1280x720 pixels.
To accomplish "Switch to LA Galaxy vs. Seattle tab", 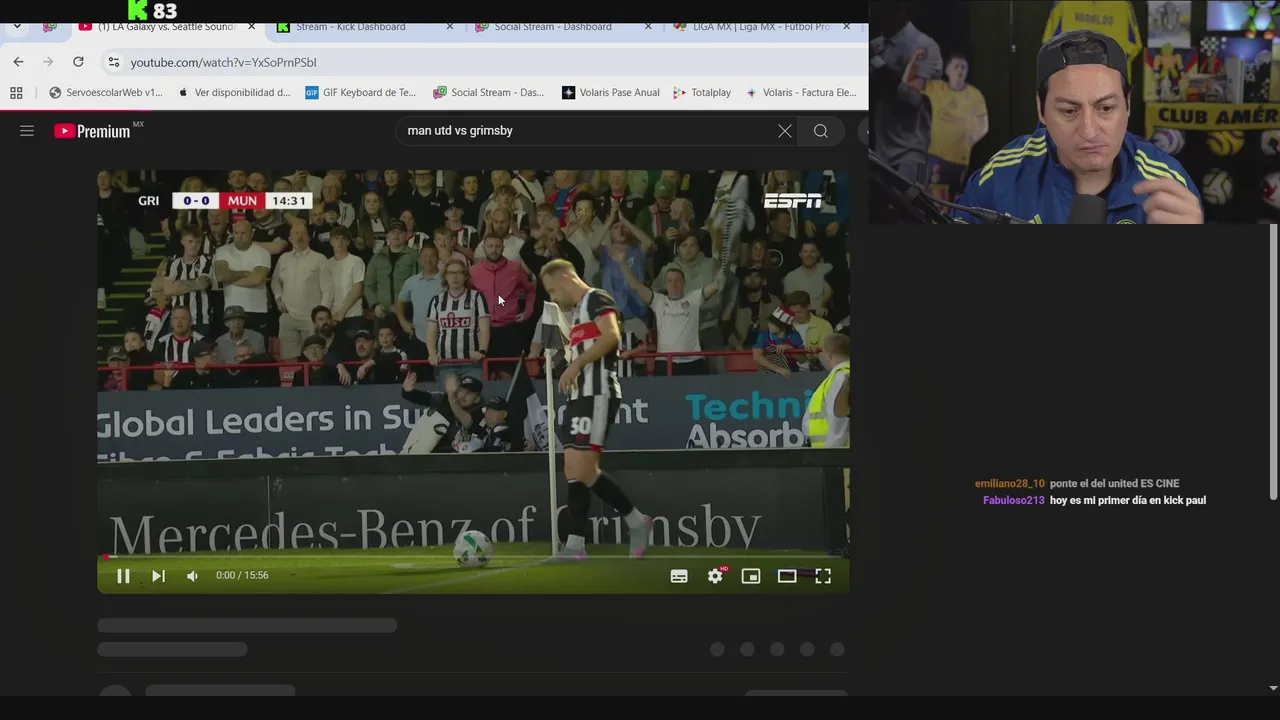I will pos(165,27).
